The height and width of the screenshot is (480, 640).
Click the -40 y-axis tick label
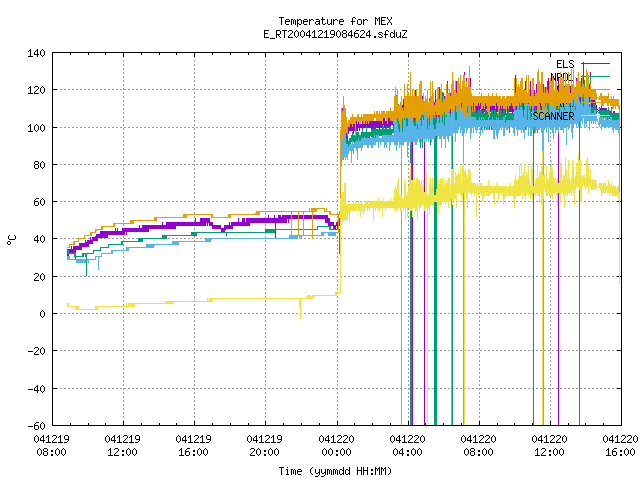tap(36, 389)
